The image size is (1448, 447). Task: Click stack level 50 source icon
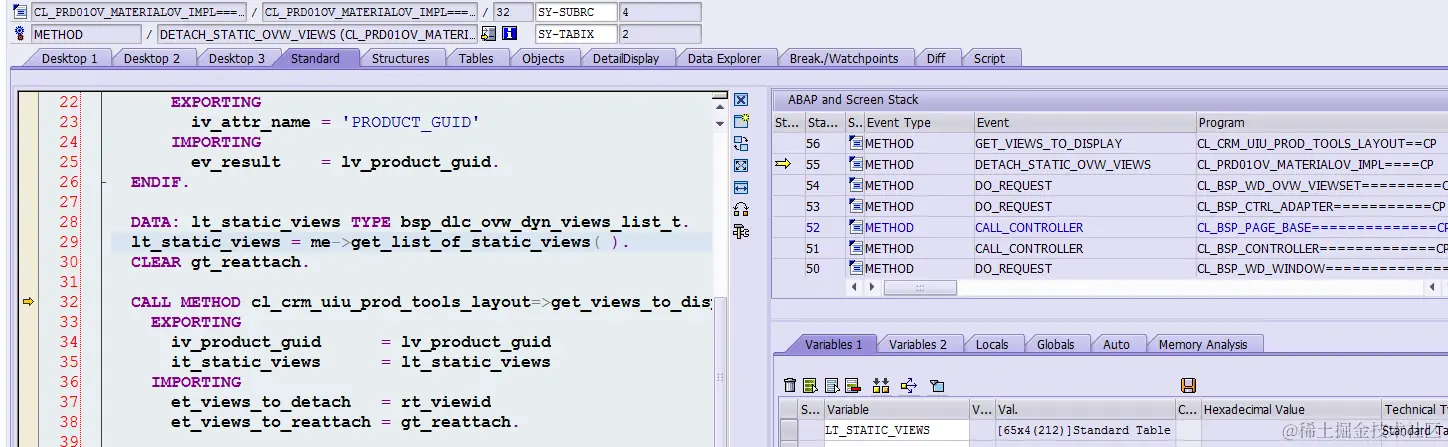coord(855,268)
